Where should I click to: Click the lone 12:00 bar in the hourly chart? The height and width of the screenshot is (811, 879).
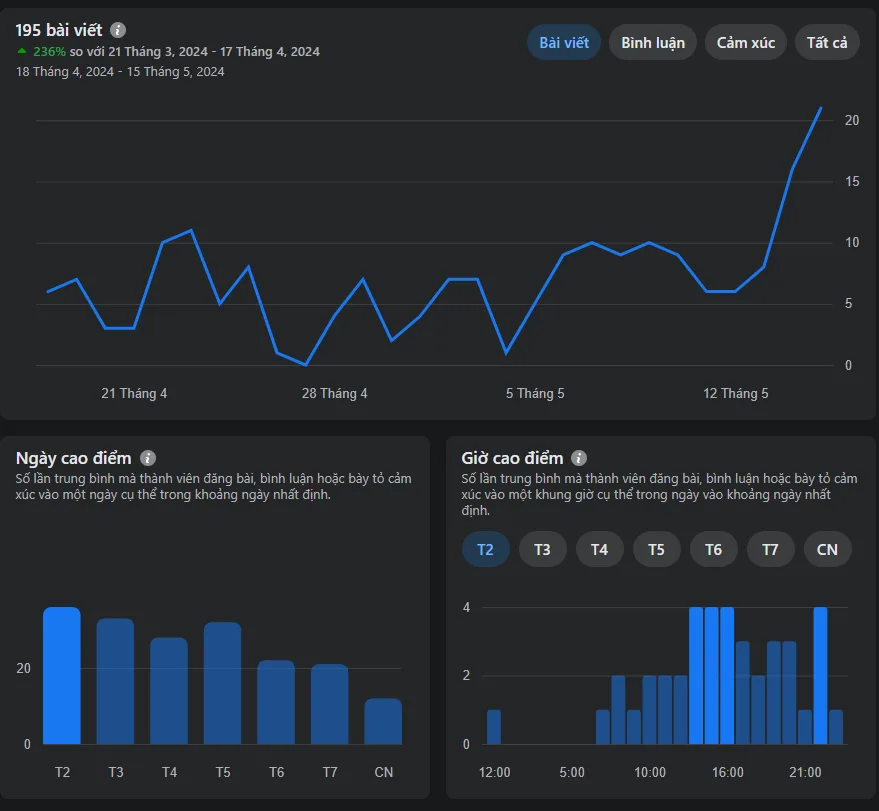pos(494,727)
